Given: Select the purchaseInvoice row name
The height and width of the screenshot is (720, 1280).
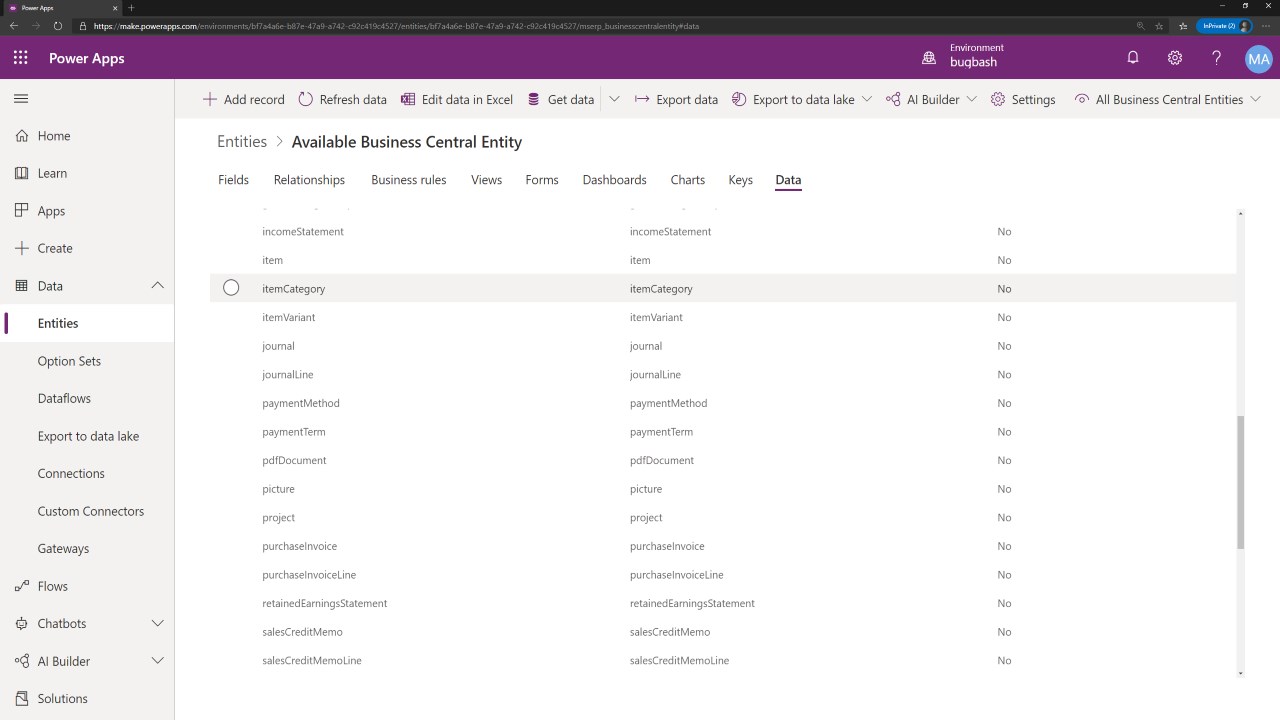Looking at the screenshot, I should (299, 546).
